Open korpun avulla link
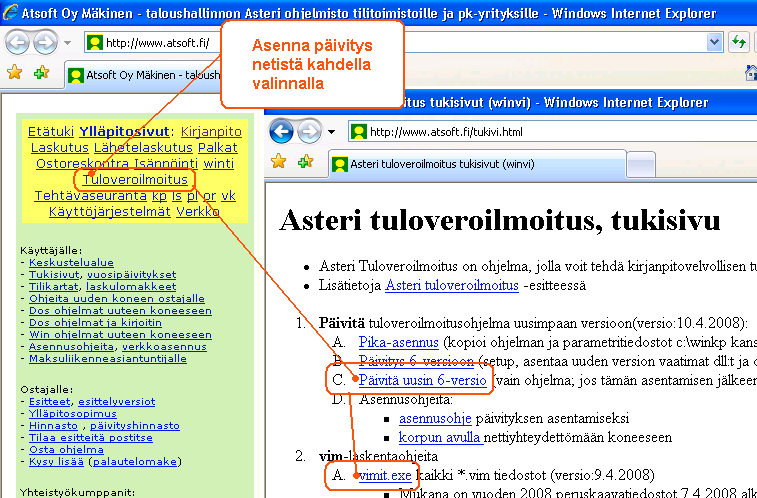The height and width of the screenshot is (498, 757). 440,437
